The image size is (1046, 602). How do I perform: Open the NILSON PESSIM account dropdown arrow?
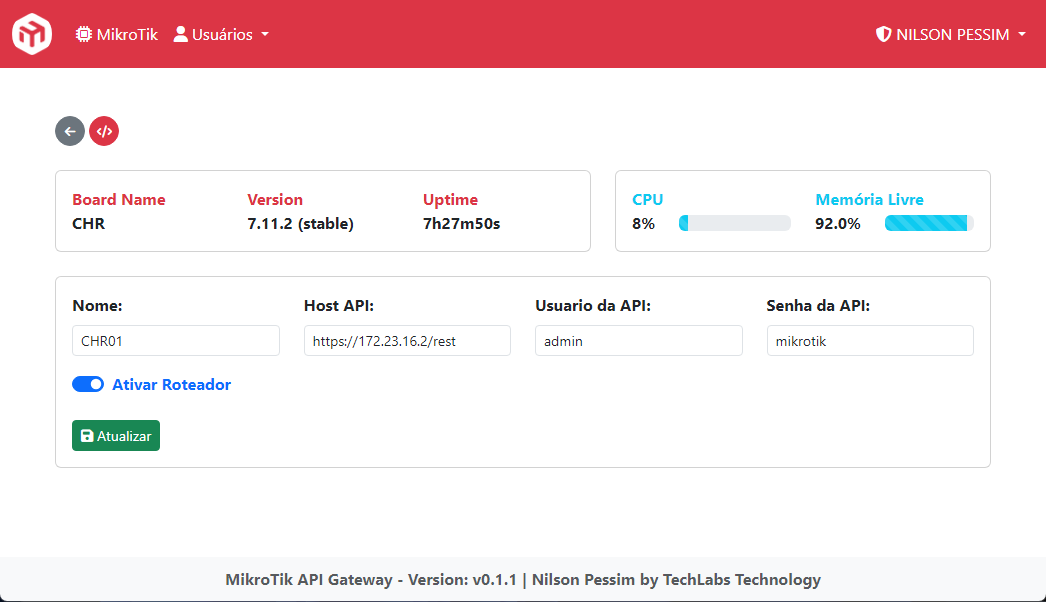(1022, 34)
